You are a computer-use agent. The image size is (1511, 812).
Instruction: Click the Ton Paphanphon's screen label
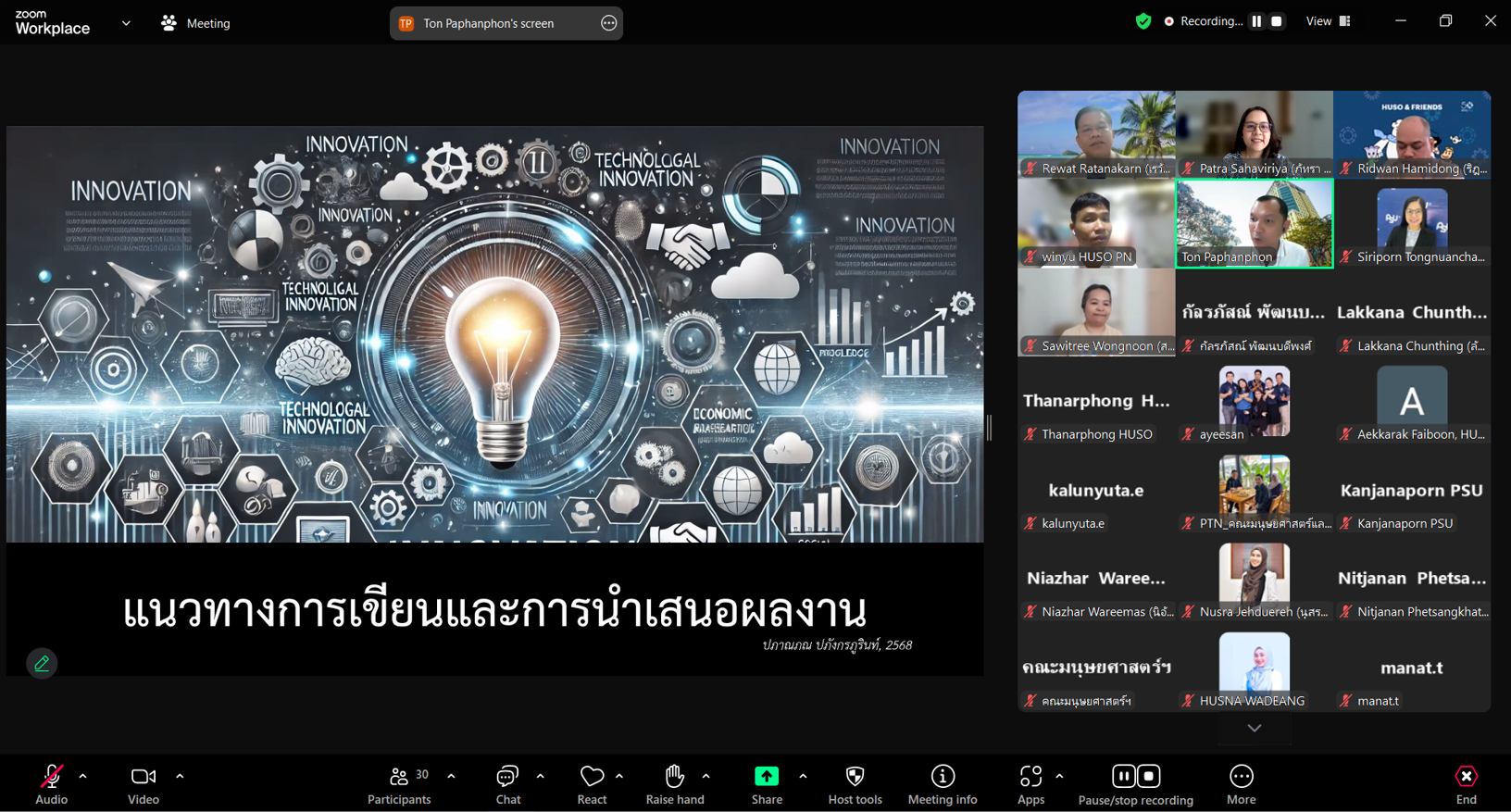[489, 23]
